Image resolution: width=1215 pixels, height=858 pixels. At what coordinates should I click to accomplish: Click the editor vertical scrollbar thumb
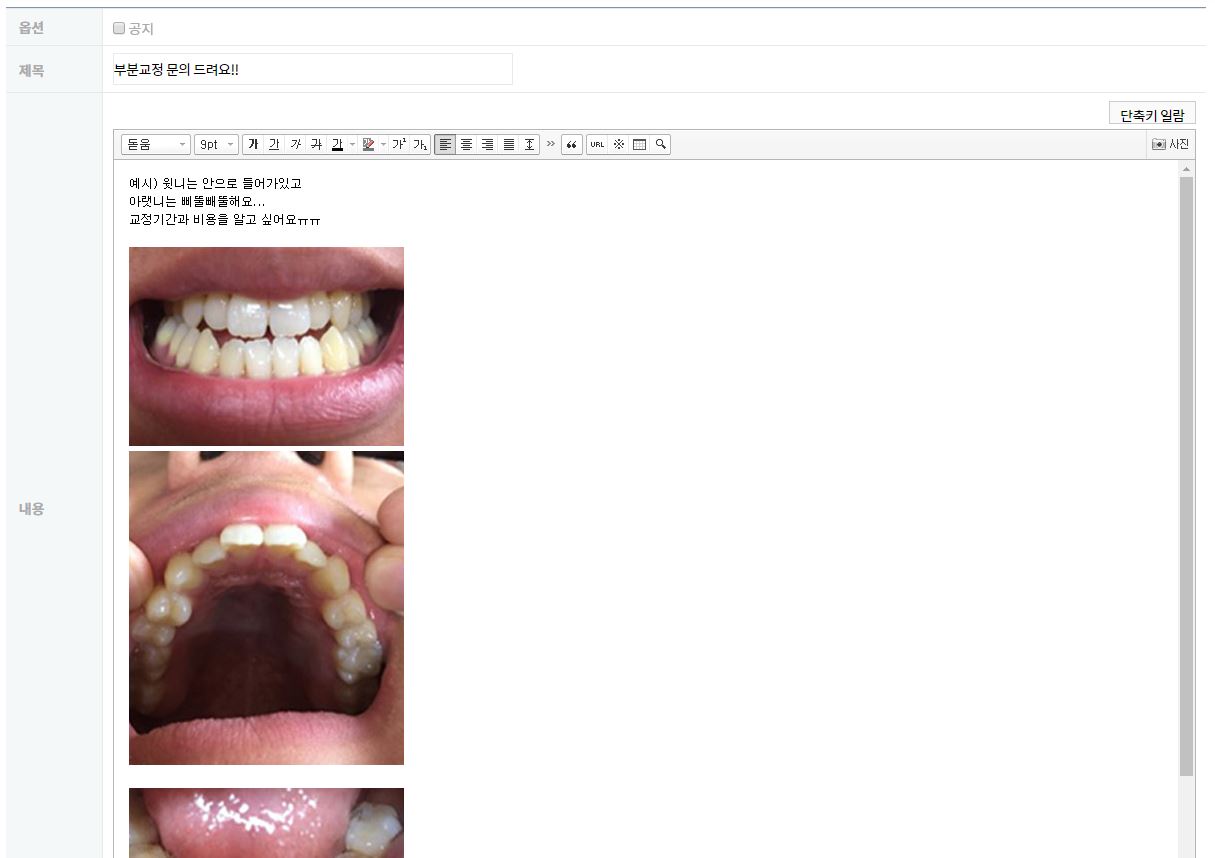[x=1186, y=476]
